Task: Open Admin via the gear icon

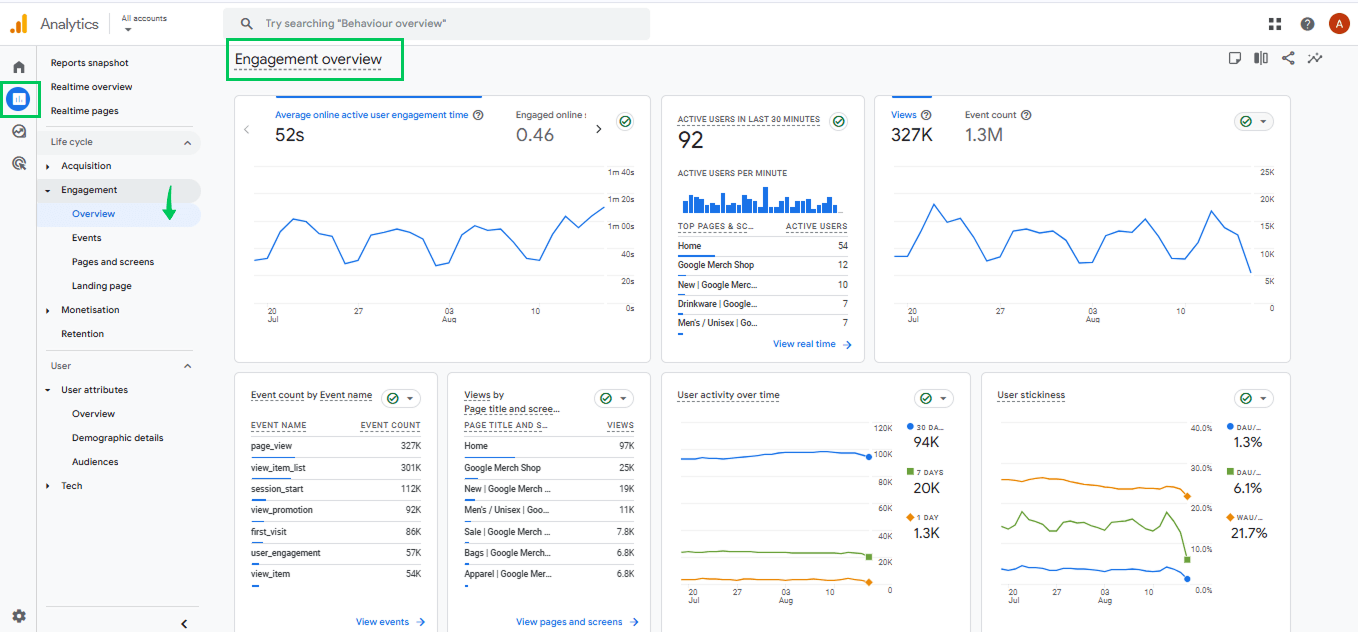Action: click(18, 616)
